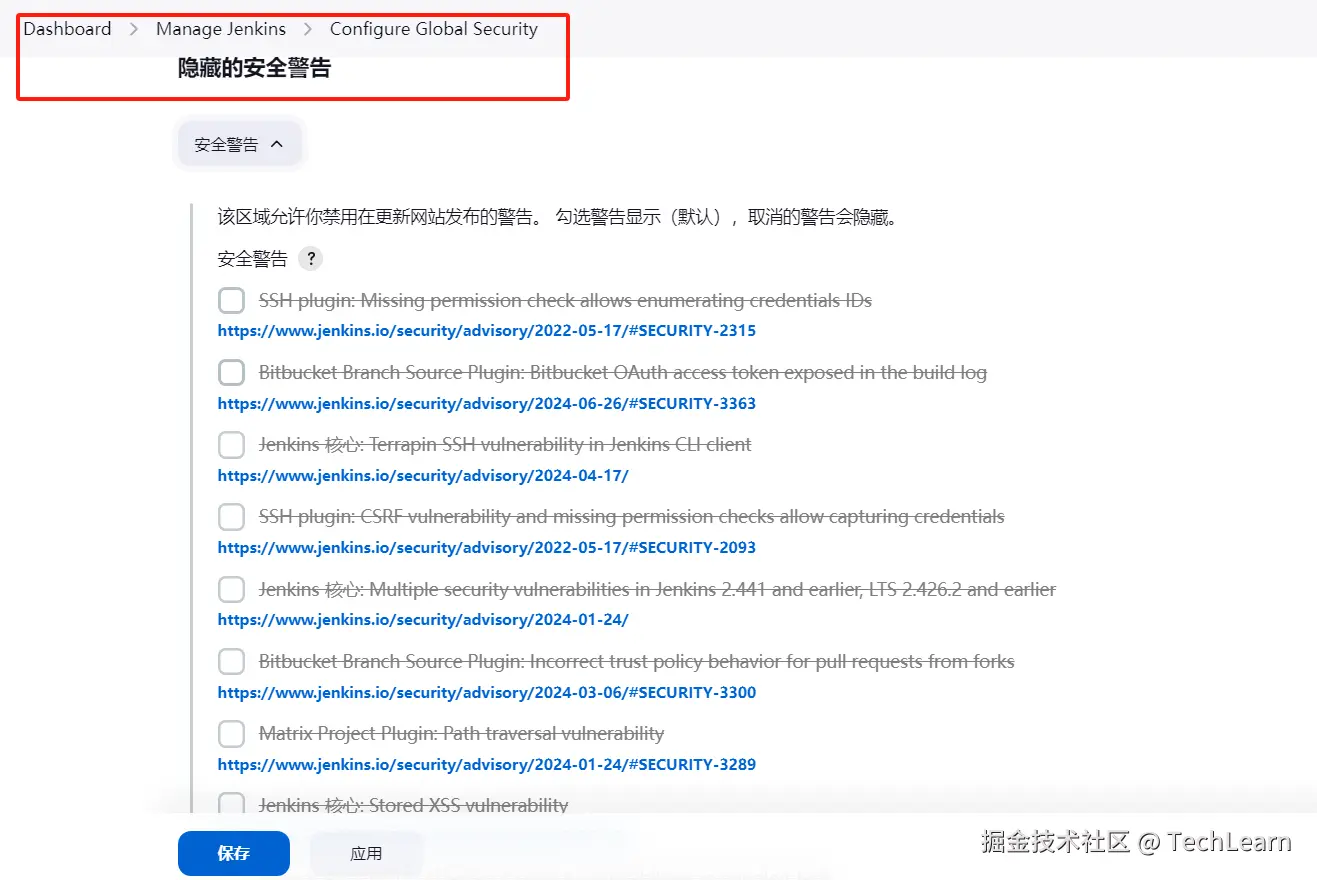Open advisory link SECURITY-3300
This screenshot has width=1317, height=880.
tap(487, 693)
